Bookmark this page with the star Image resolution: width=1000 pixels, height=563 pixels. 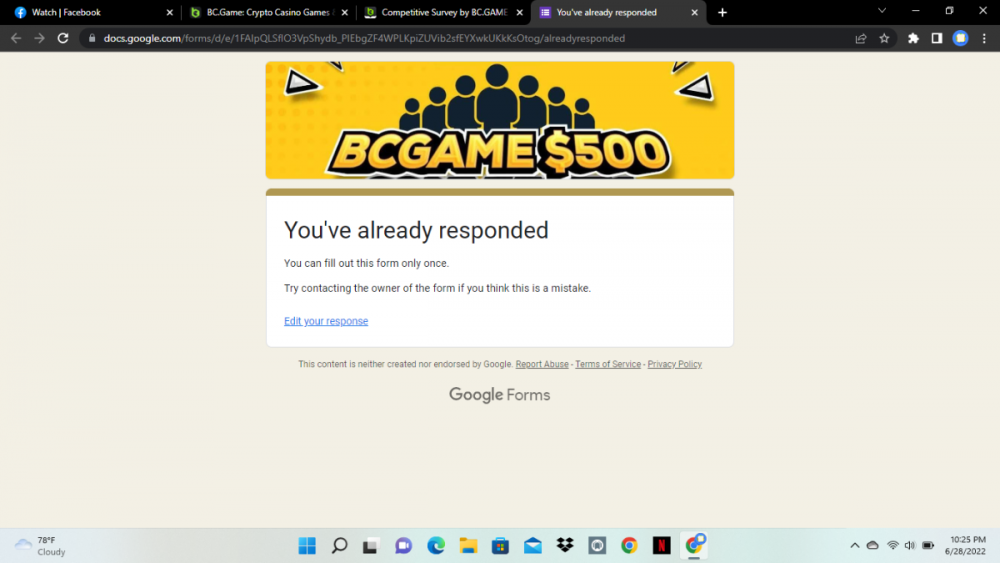884,38
